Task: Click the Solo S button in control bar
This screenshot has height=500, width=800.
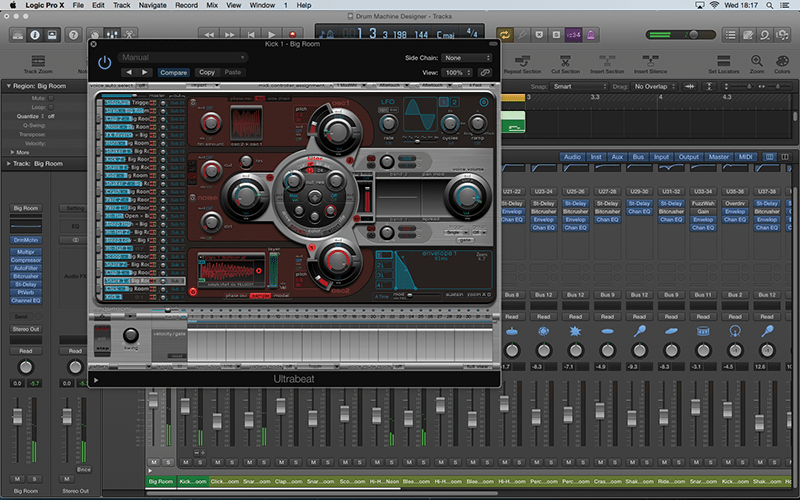Action: click(556, 35)
